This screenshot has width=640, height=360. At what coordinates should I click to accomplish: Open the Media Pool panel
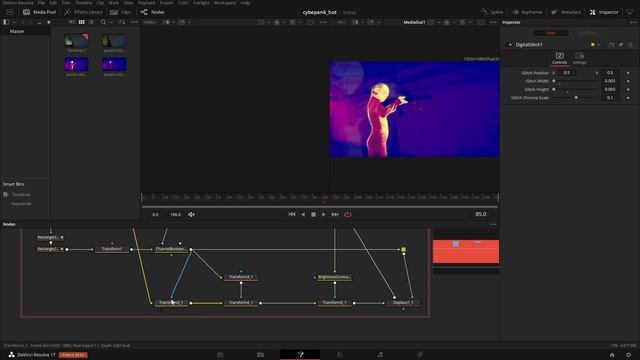[39, 12]
